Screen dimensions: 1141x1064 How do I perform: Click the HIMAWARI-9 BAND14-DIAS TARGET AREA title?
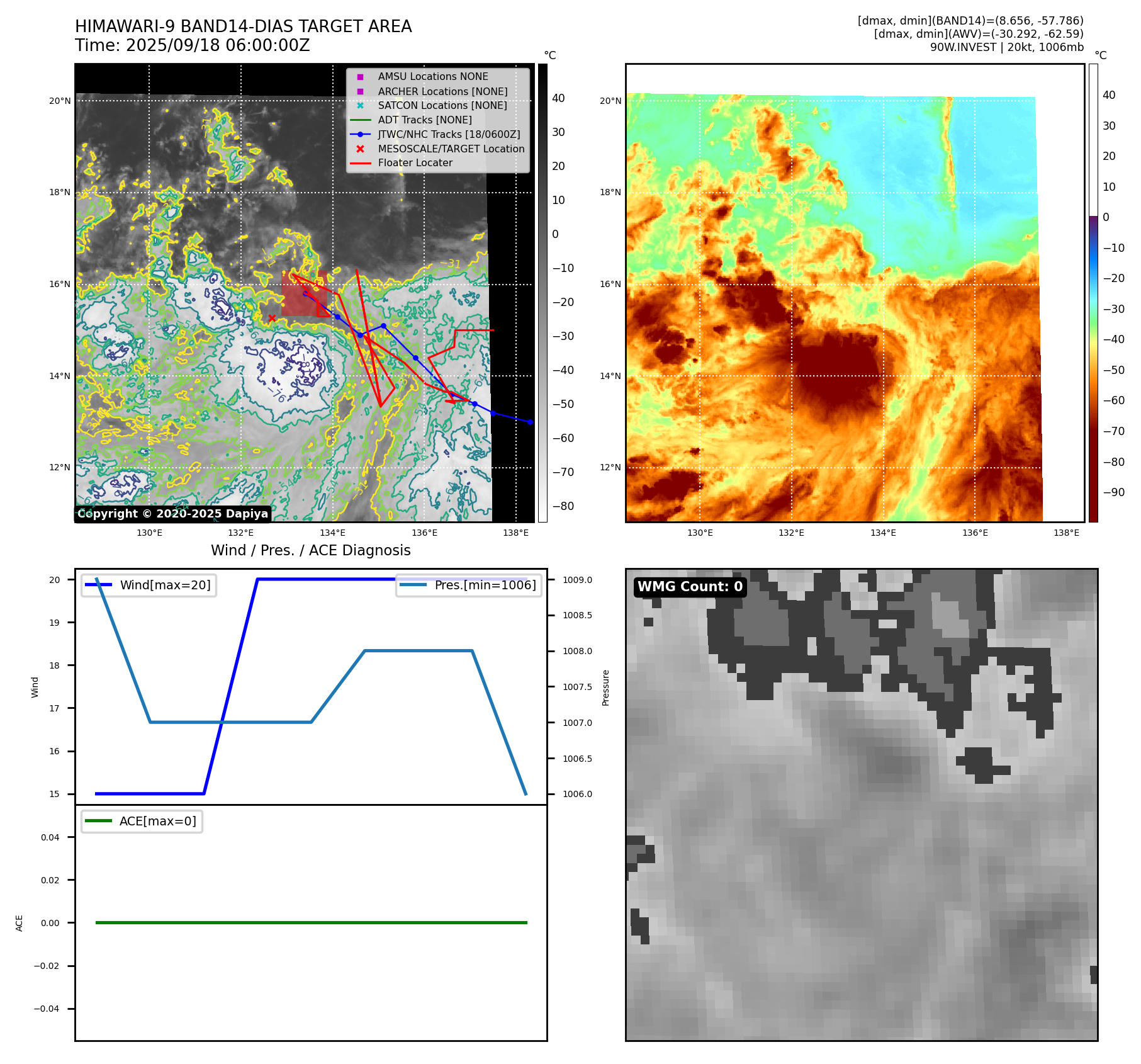pyautogui.click(x=243, y=26)
